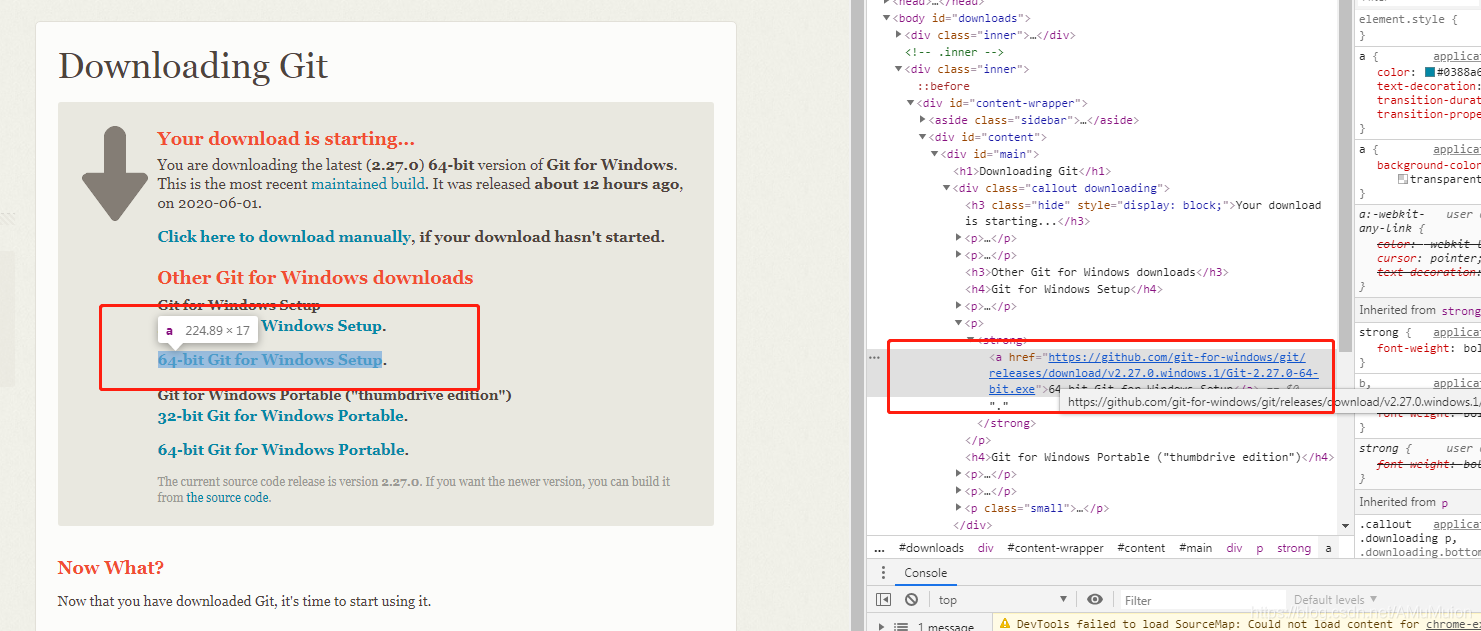Open the transparent background-color swatch

click(x=1403, y=180)
